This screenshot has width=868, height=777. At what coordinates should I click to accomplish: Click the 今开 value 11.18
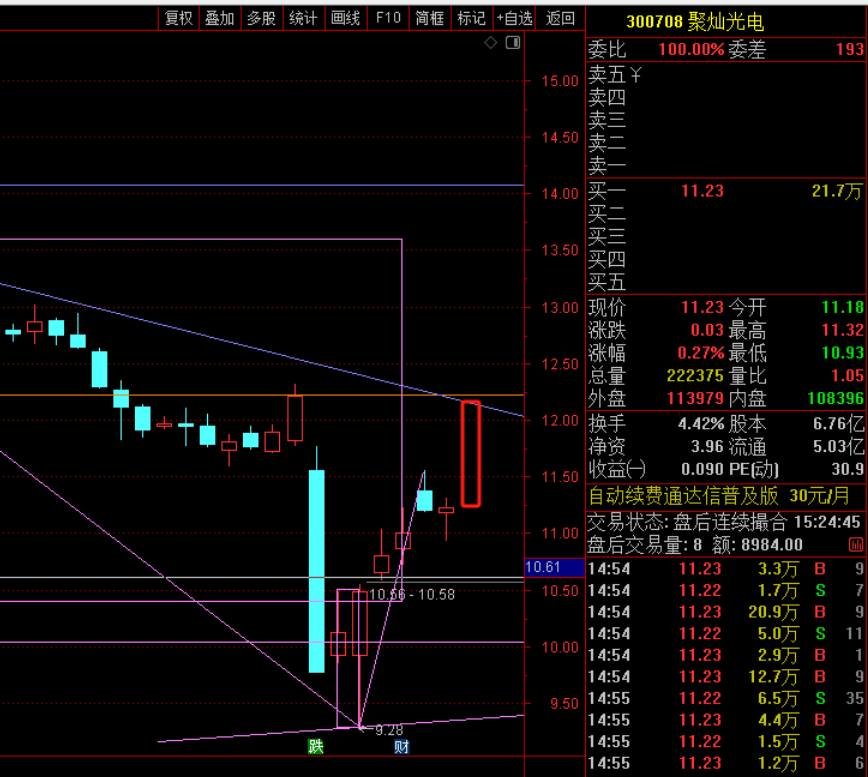coord(843,307)
